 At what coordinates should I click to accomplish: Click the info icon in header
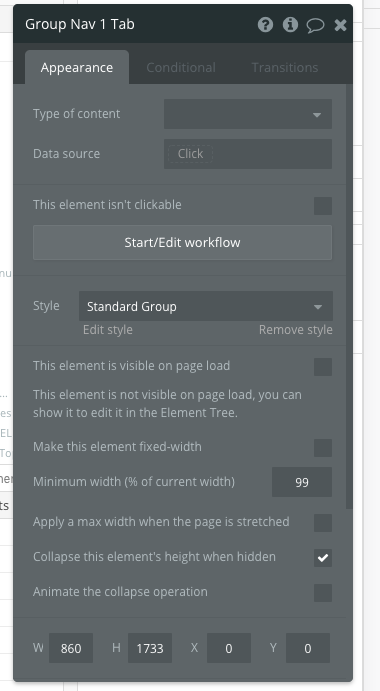tap(290, 25)
